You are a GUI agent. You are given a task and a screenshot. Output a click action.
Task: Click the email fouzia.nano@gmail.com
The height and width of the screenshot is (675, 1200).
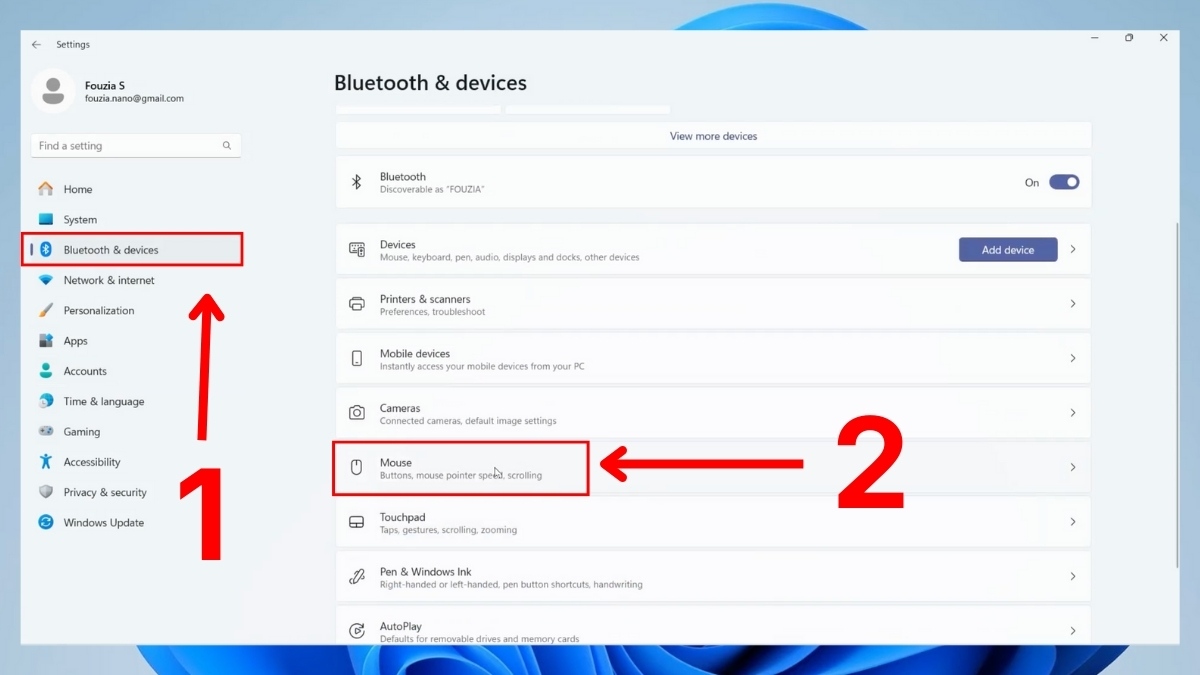[134, 99]
